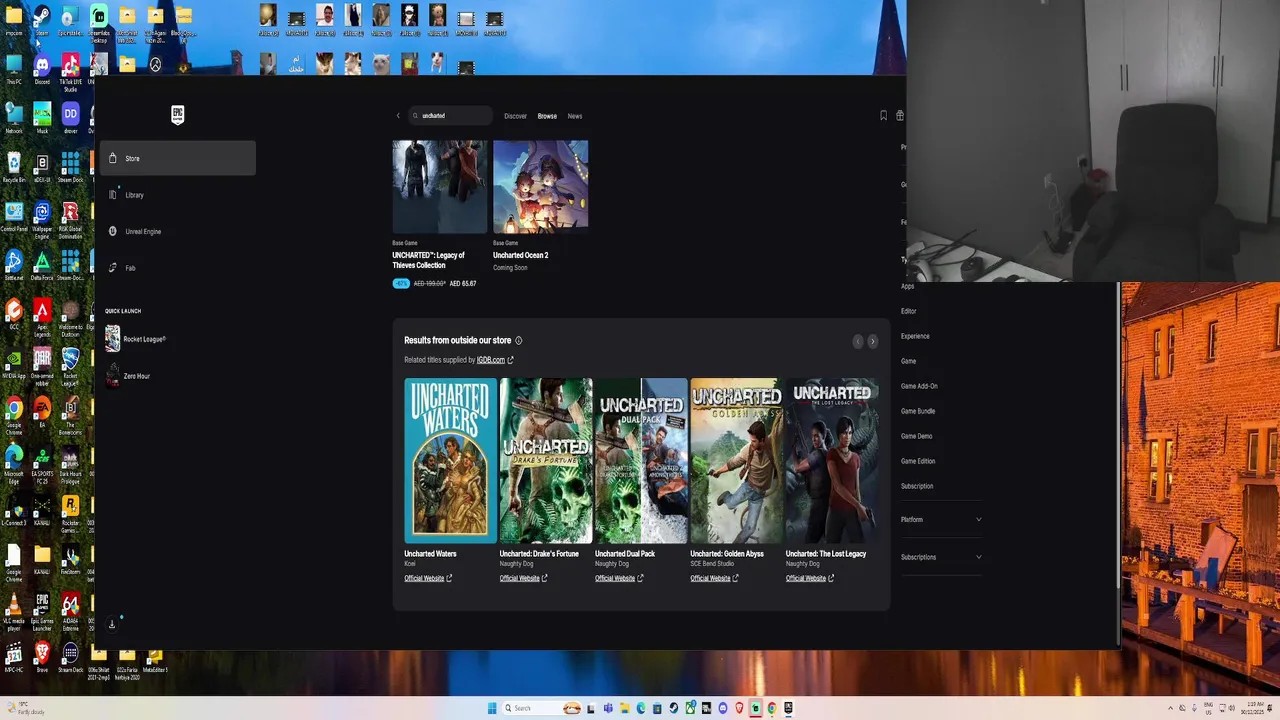Open Uncharted Golden Abyss cover

[737, 461]
